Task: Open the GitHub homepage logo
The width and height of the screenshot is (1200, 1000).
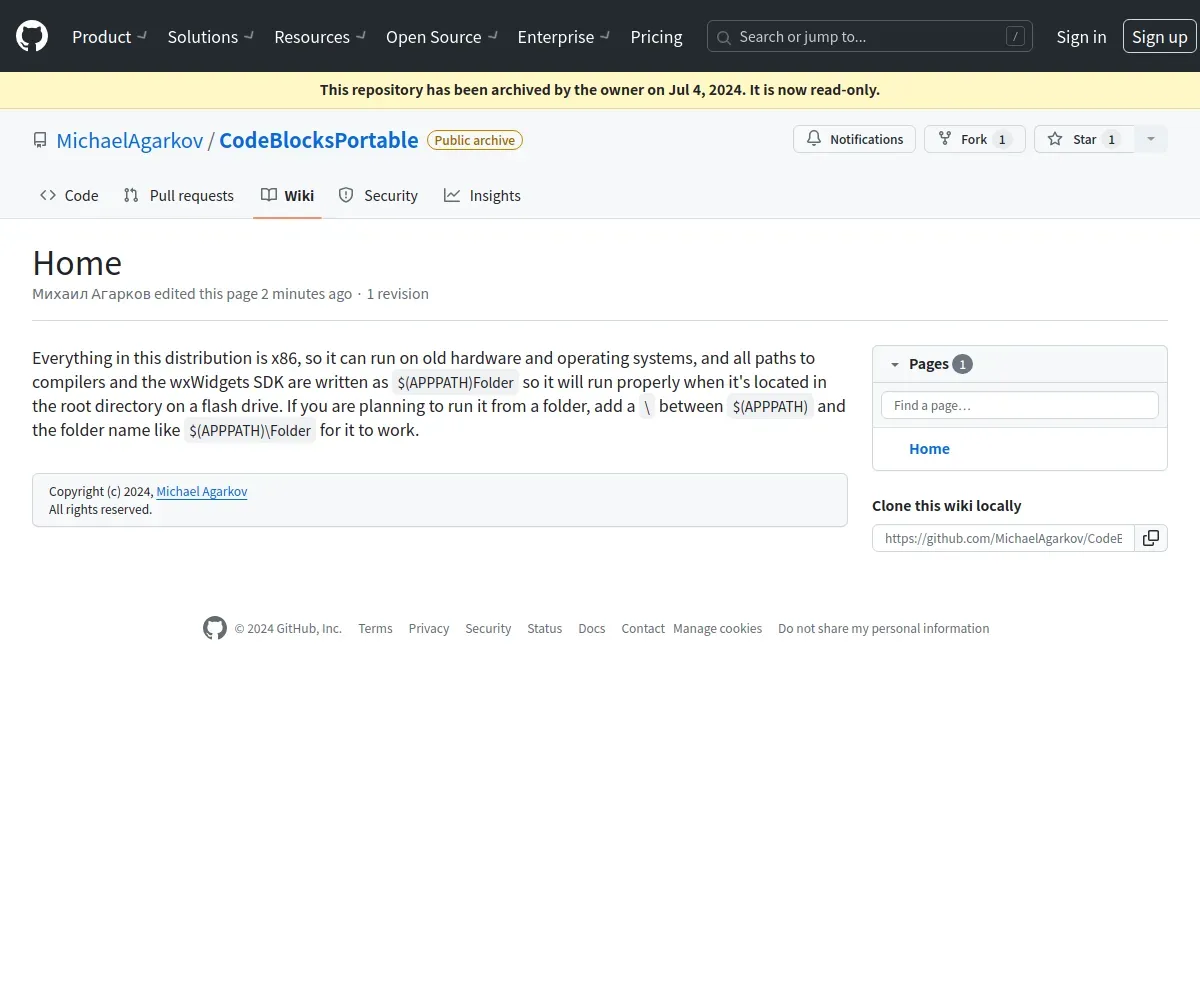Action: coord(32,36)
